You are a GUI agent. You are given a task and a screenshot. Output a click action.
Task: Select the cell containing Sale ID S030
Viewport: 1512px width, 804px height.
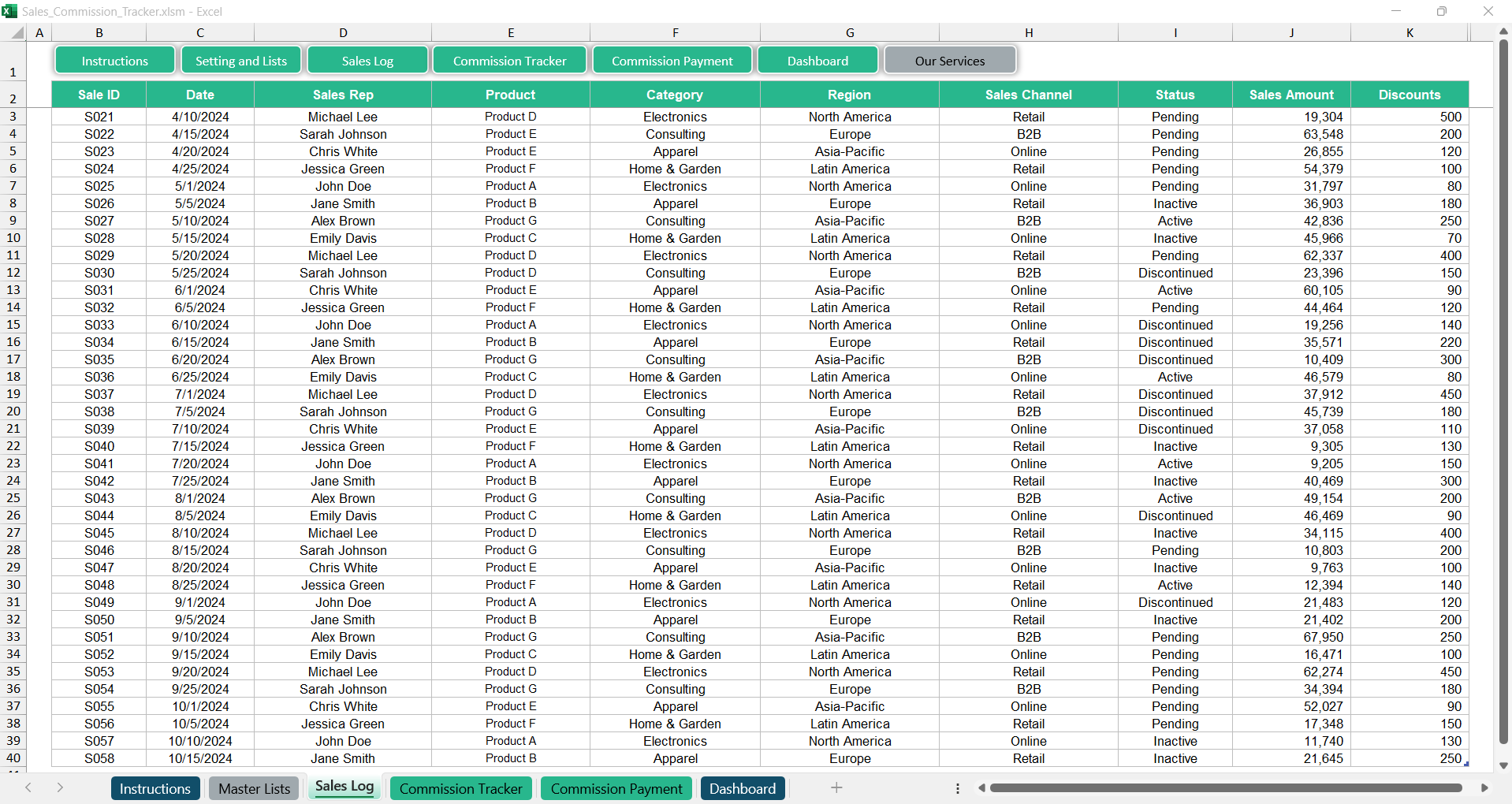(99, 273)
